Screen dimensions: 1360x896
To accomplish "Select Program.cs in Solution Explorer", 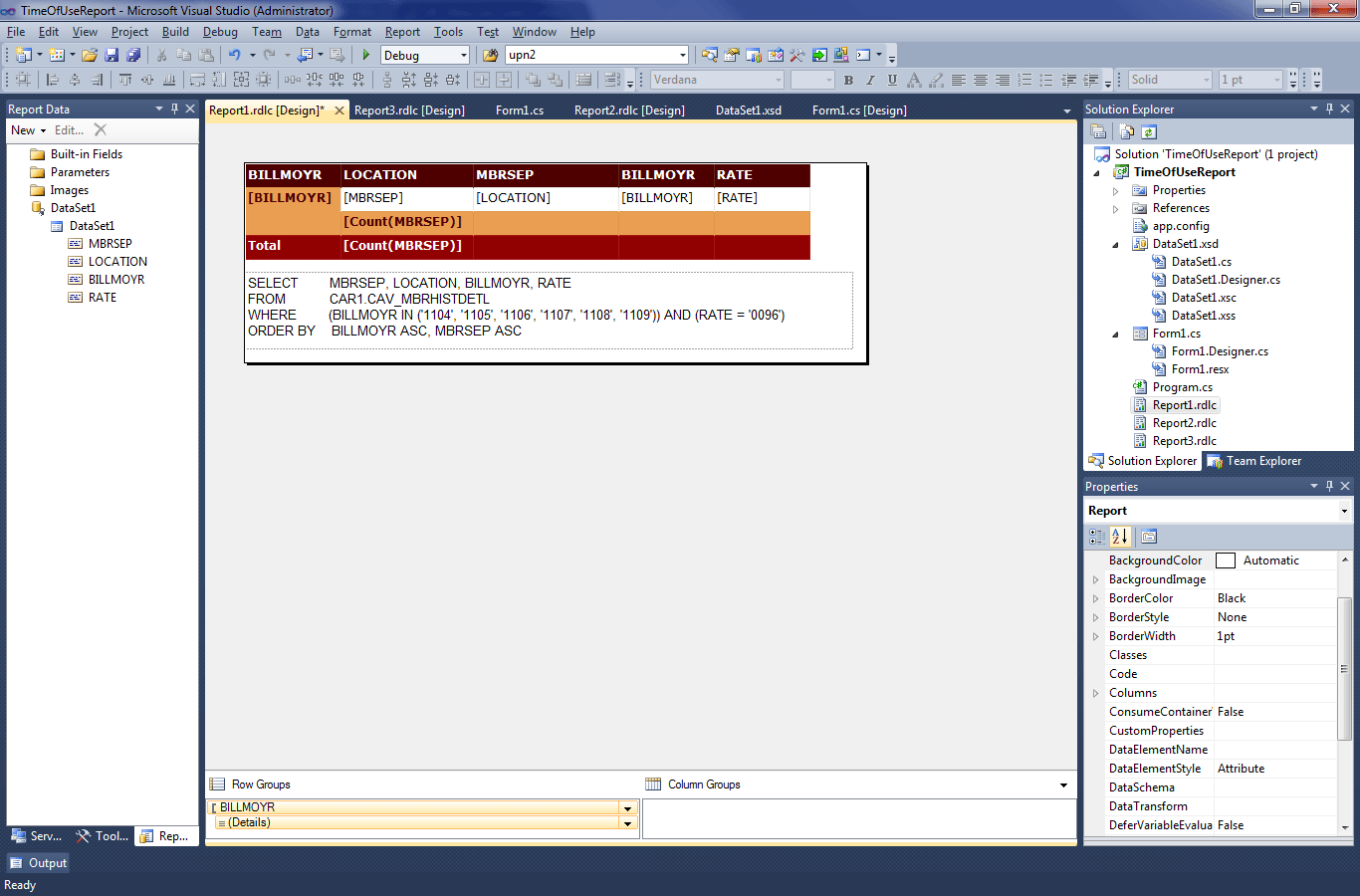I will coord(1182,387).
